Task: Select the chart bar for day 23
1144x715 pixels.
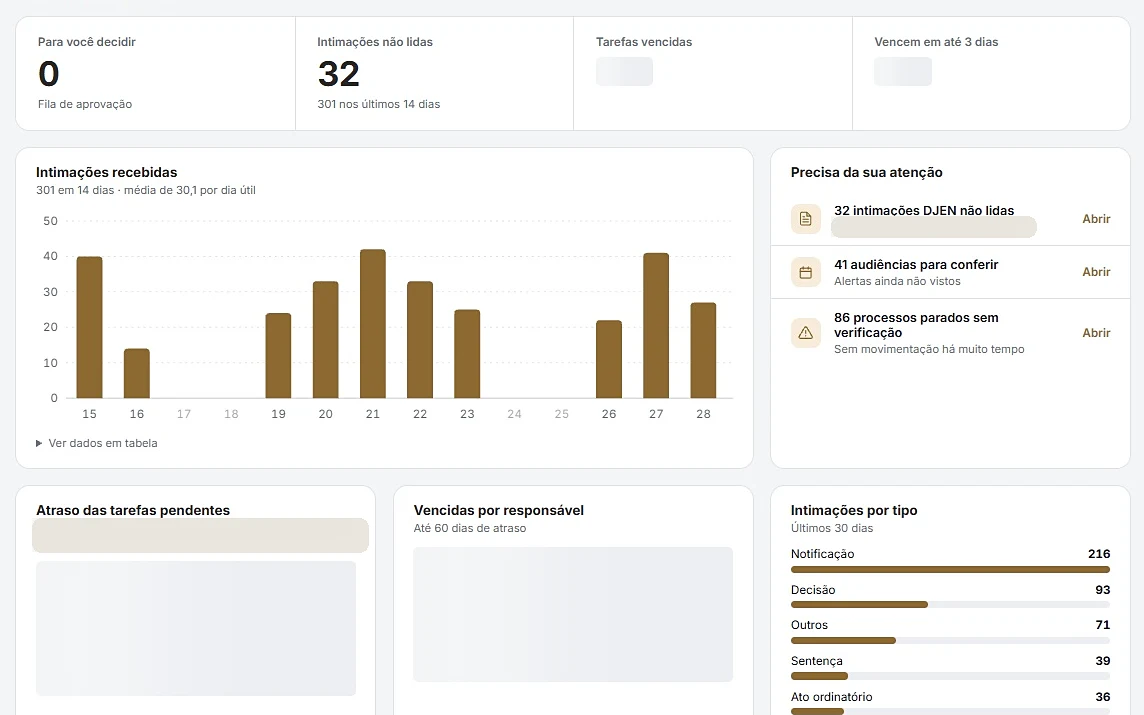Action: 467,354
